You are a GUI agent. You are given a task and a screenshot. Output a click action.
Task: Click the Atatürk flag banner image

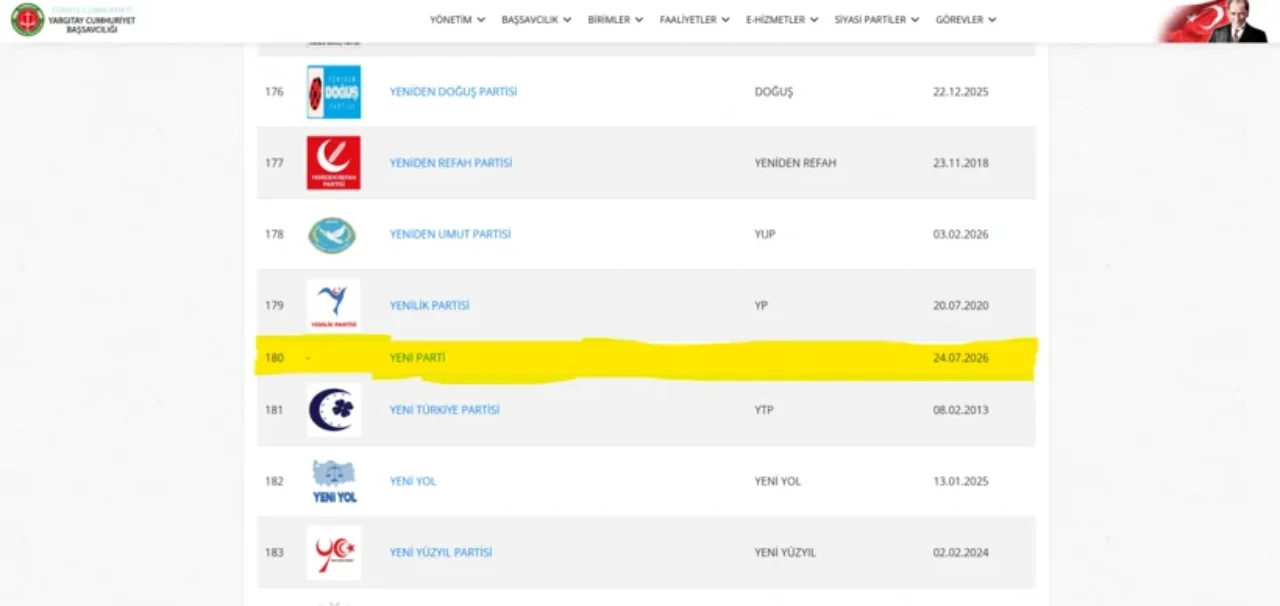1214,21
